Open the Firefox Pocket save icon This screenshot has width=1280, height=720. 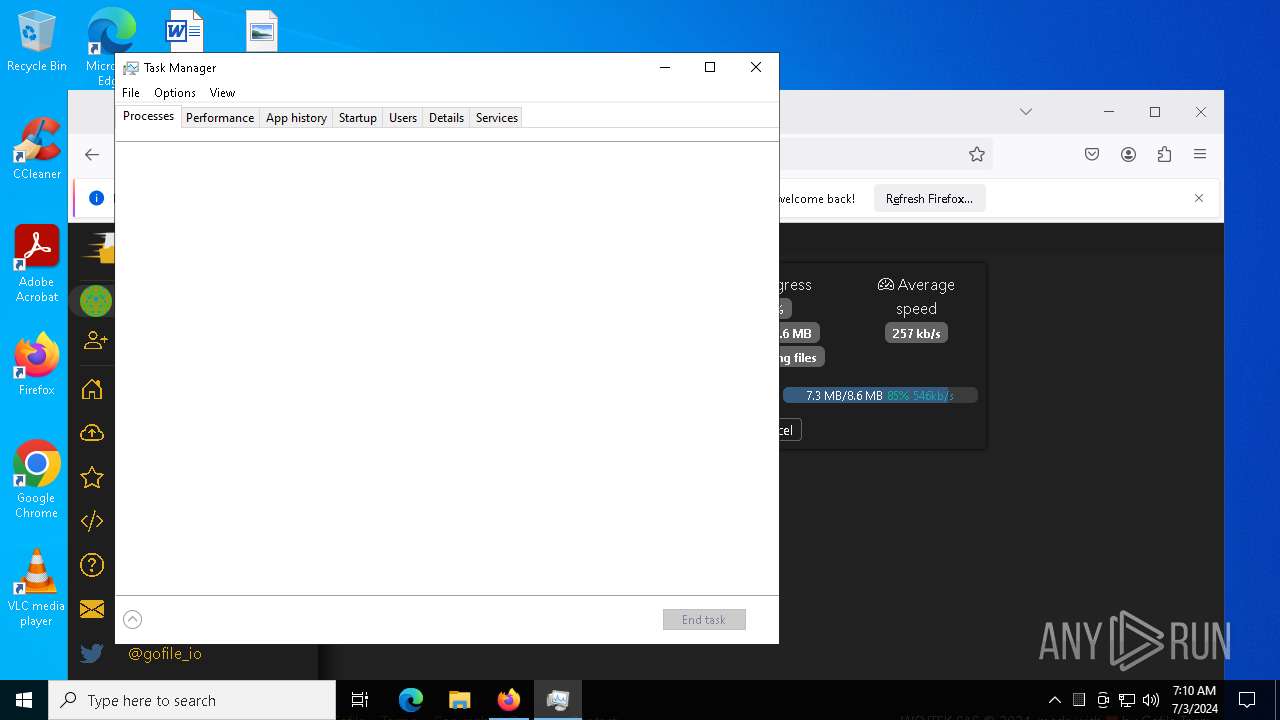pyautogui.click(x=1092, y=154)
